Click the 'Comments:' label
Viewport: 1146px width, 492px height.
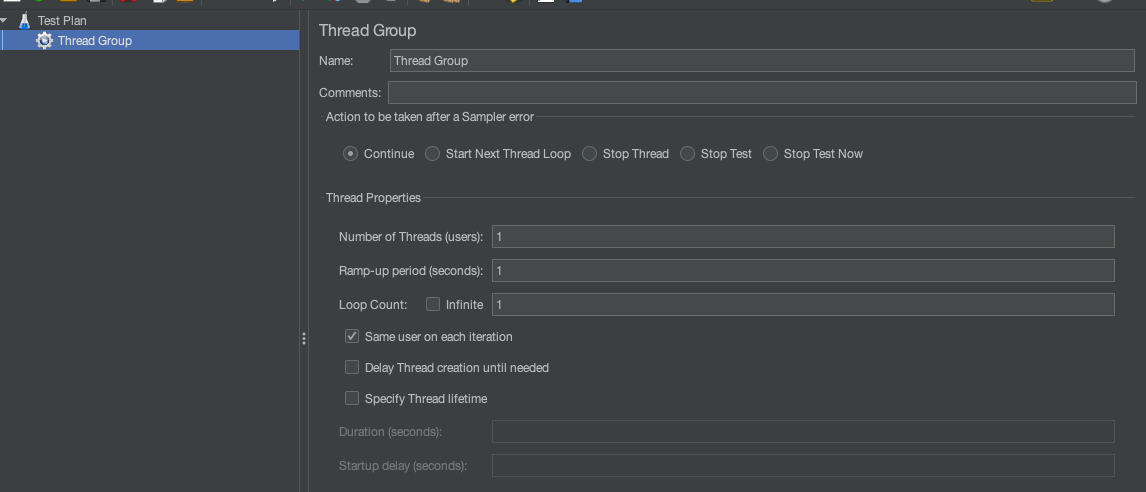[350, 93]
